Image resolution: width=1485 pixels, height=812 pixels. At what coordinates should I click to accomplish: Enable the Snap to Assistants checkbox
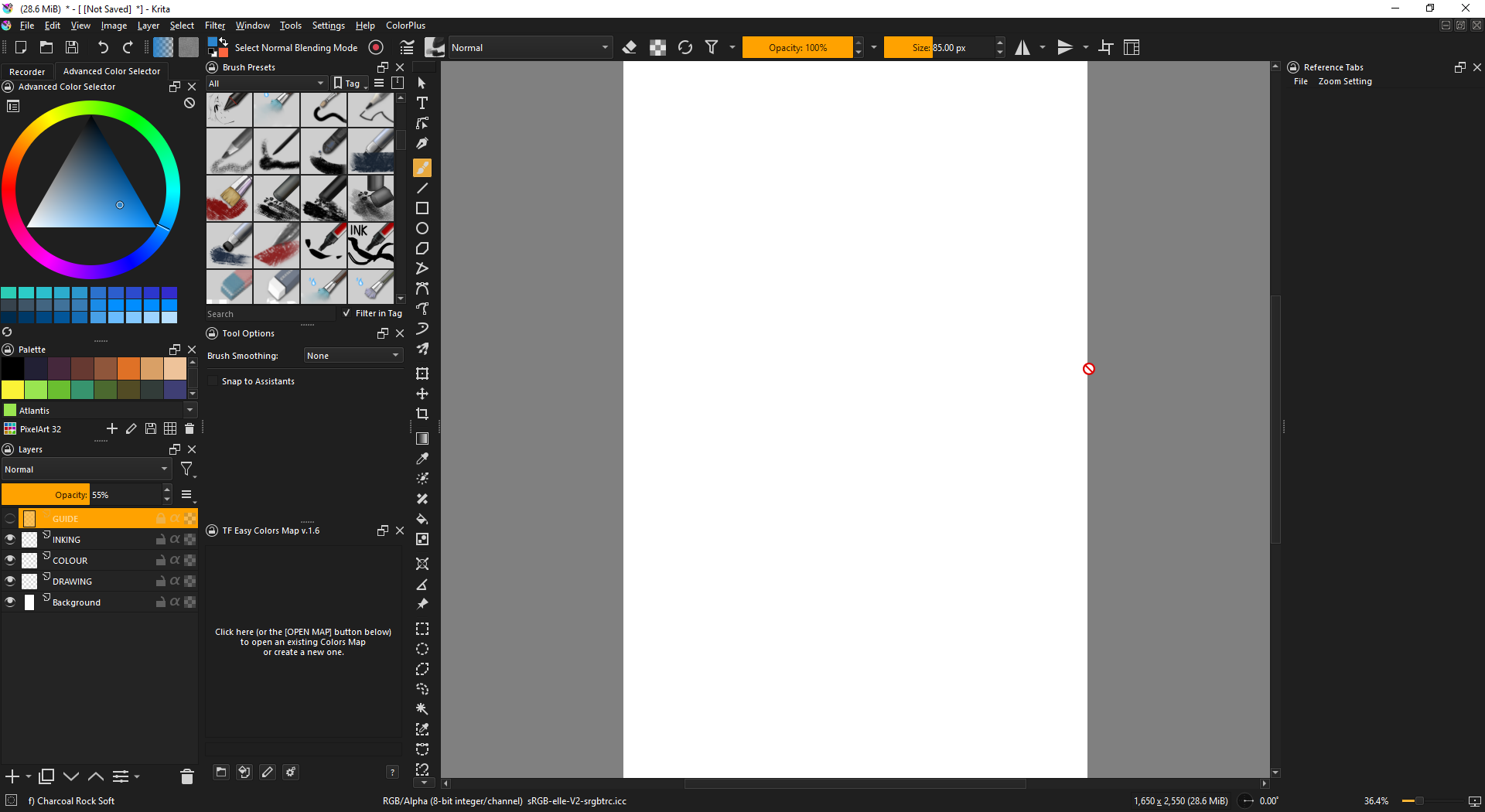coord(213,381)
